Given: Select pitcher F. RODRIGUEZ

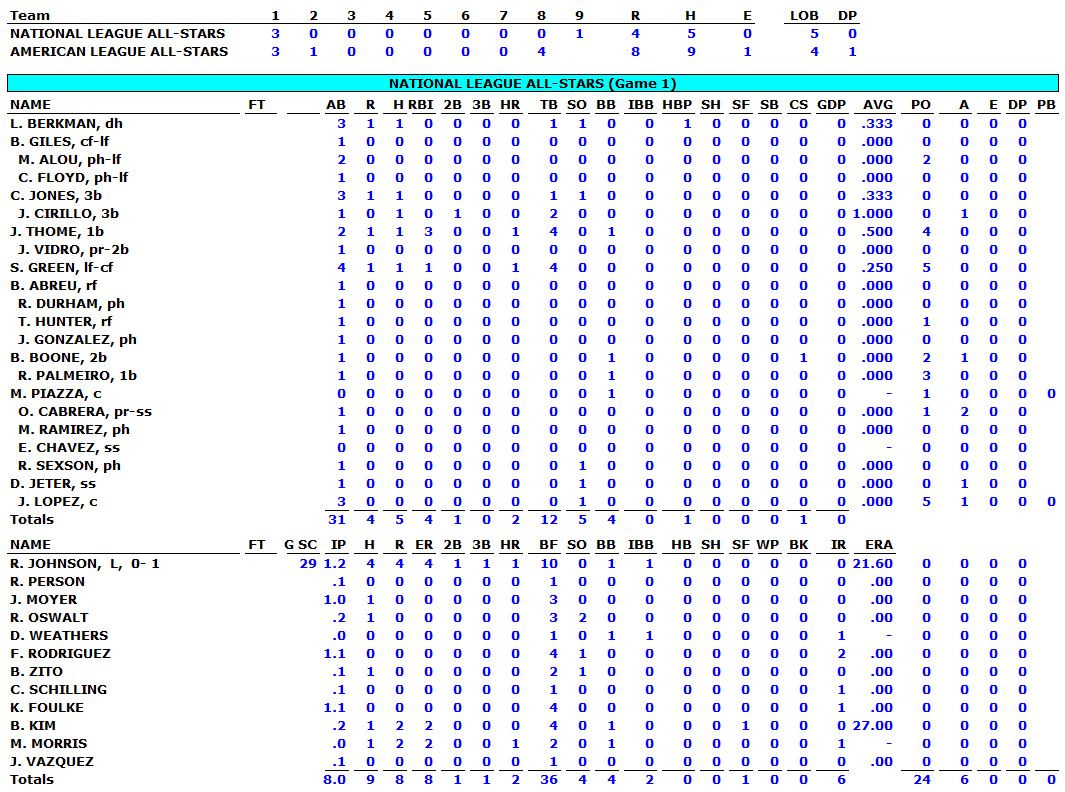Looking at the screenshot, I should click(x=60, y=653).
